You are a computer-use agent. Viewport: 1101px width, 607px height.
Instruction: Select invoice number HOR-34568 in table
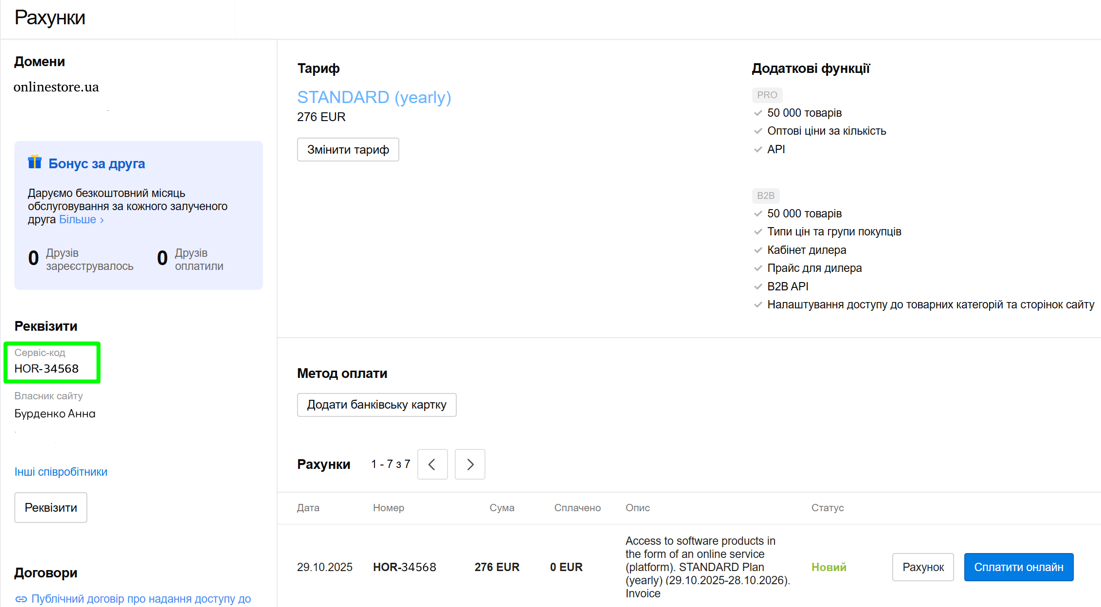click(x=404, y=567)
